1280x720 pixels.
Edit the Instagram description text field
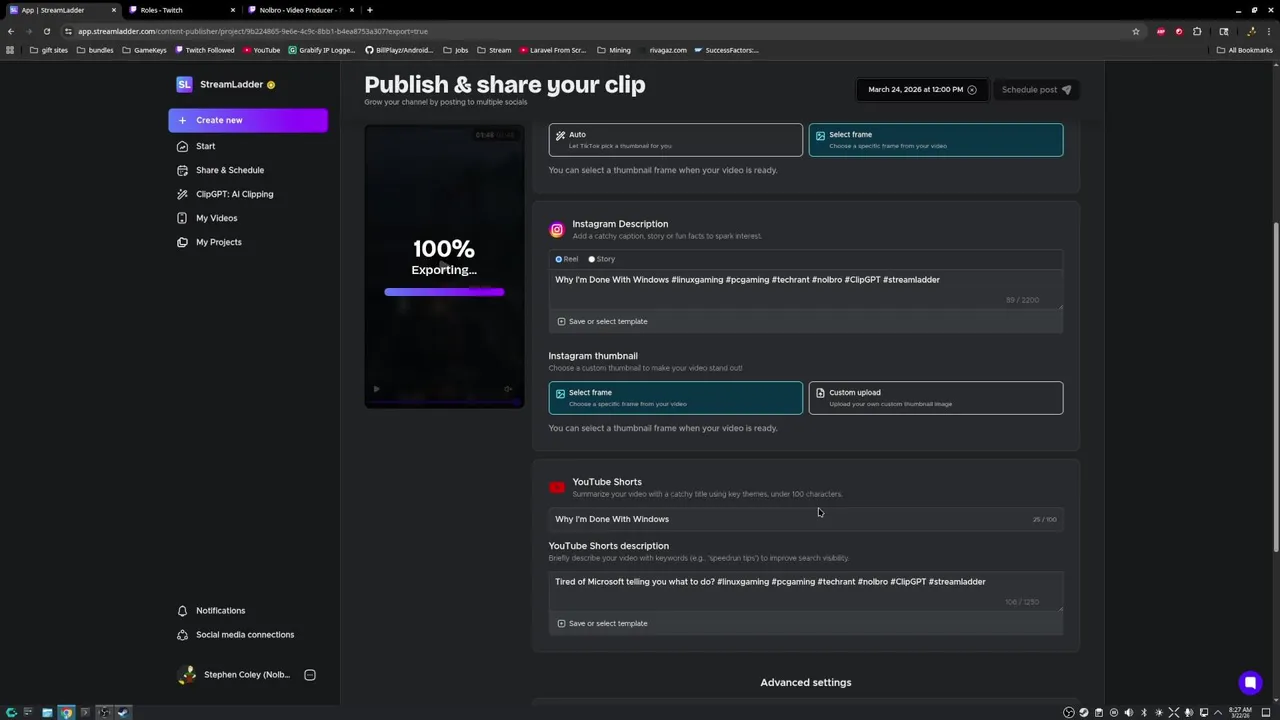[805, 289]
